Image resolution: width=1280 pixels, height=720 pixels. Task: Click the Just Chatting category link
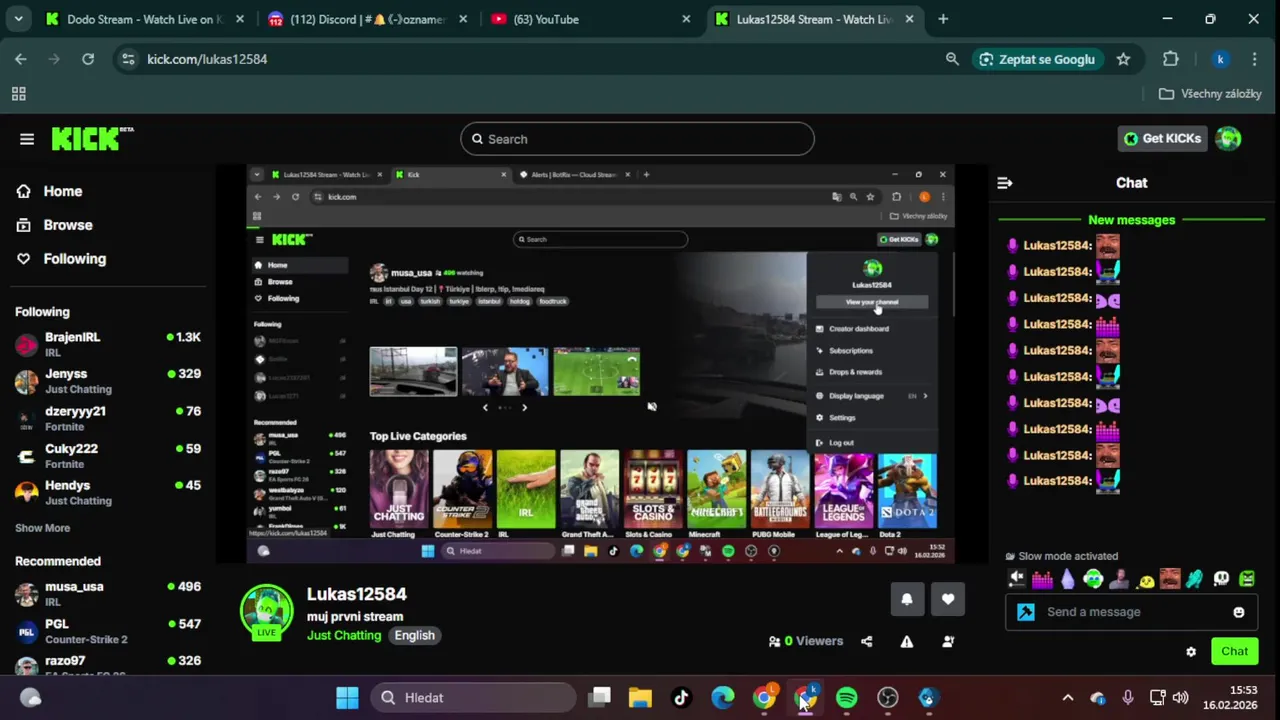pos(344,635)
